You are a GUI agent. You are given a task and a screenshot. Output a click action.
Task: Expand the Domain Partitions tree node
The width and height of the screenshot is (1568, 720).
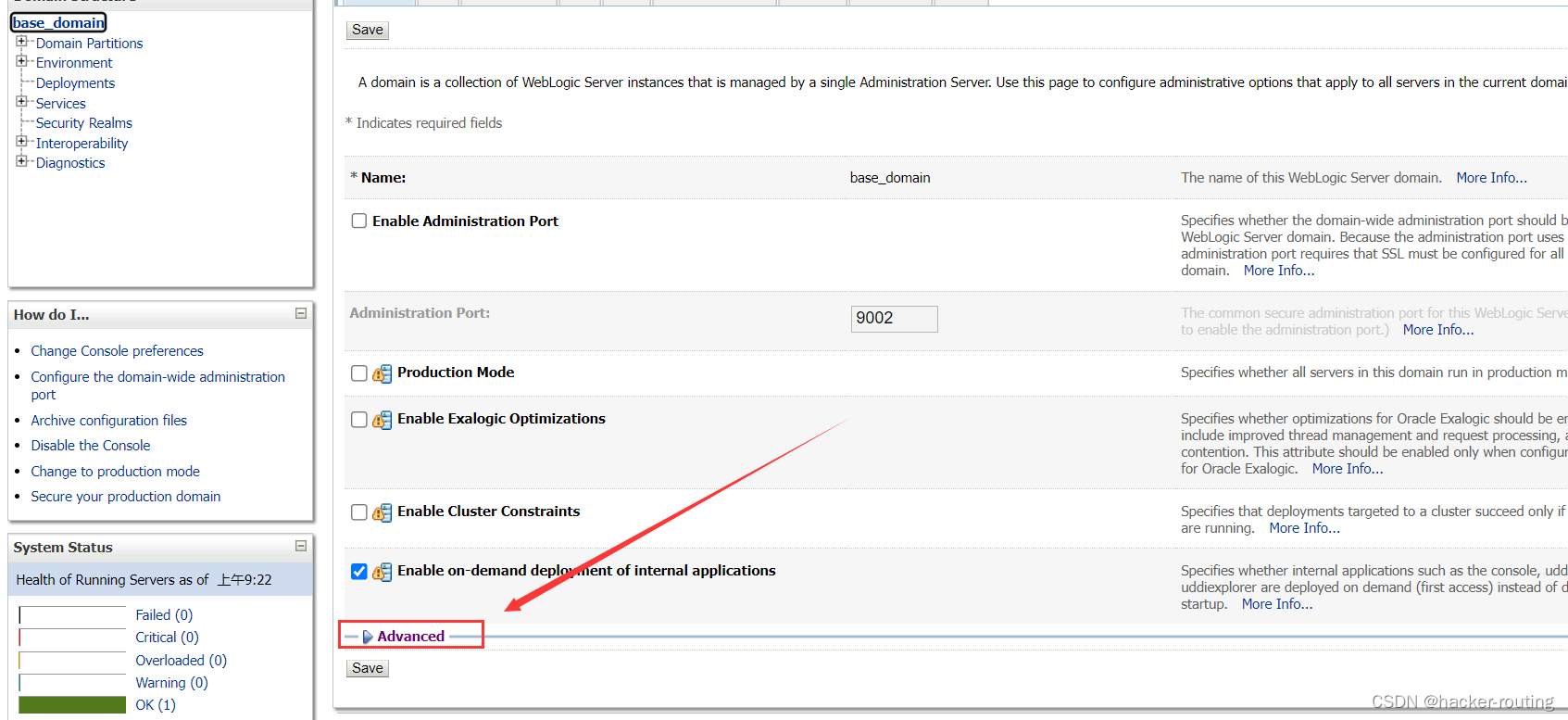click(x=21, y=42)
